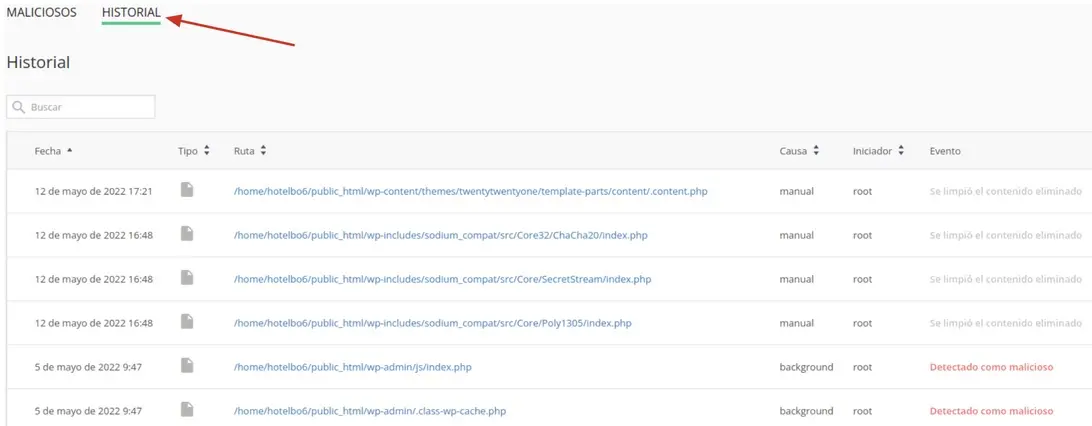Click 'root' initiator in wp-admin/js/index.php row
This screenshot has width=1092, height=426.
pyautogui.click(x=862, y=367)
